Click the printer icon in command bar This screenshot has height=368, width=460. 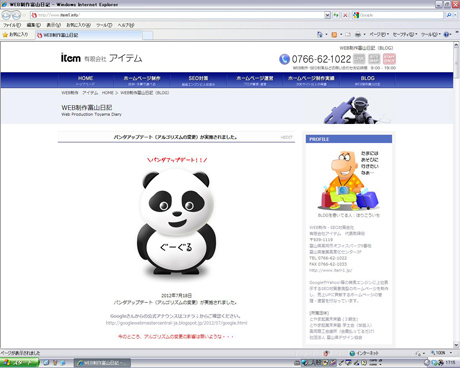(x=358, y=34)
